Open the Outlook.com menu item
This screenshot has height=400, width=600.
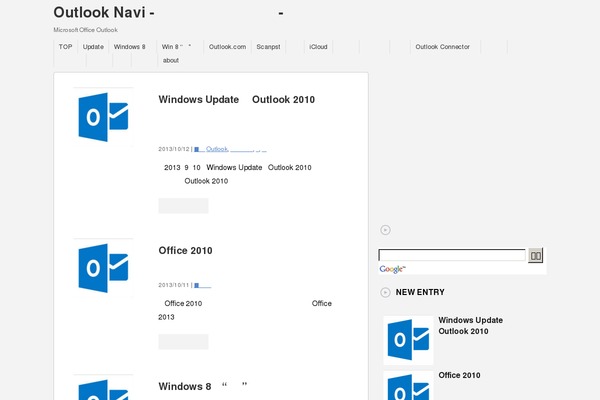227,47
